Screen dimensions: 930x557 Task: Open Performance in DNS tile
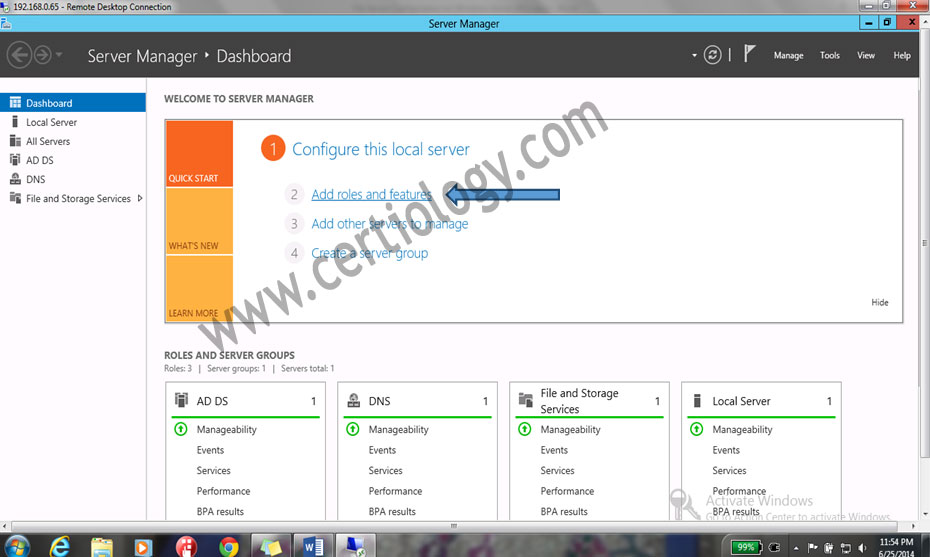[396, 491]
